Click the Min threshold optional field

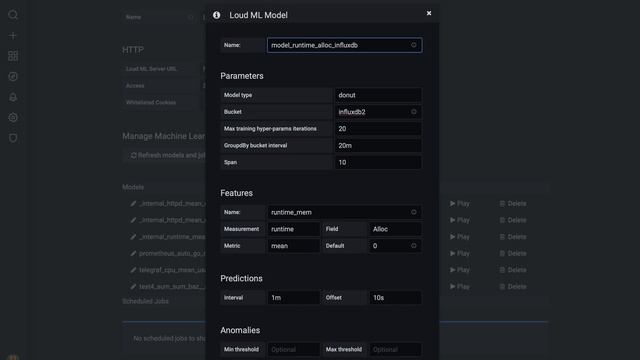pos(293,349)
